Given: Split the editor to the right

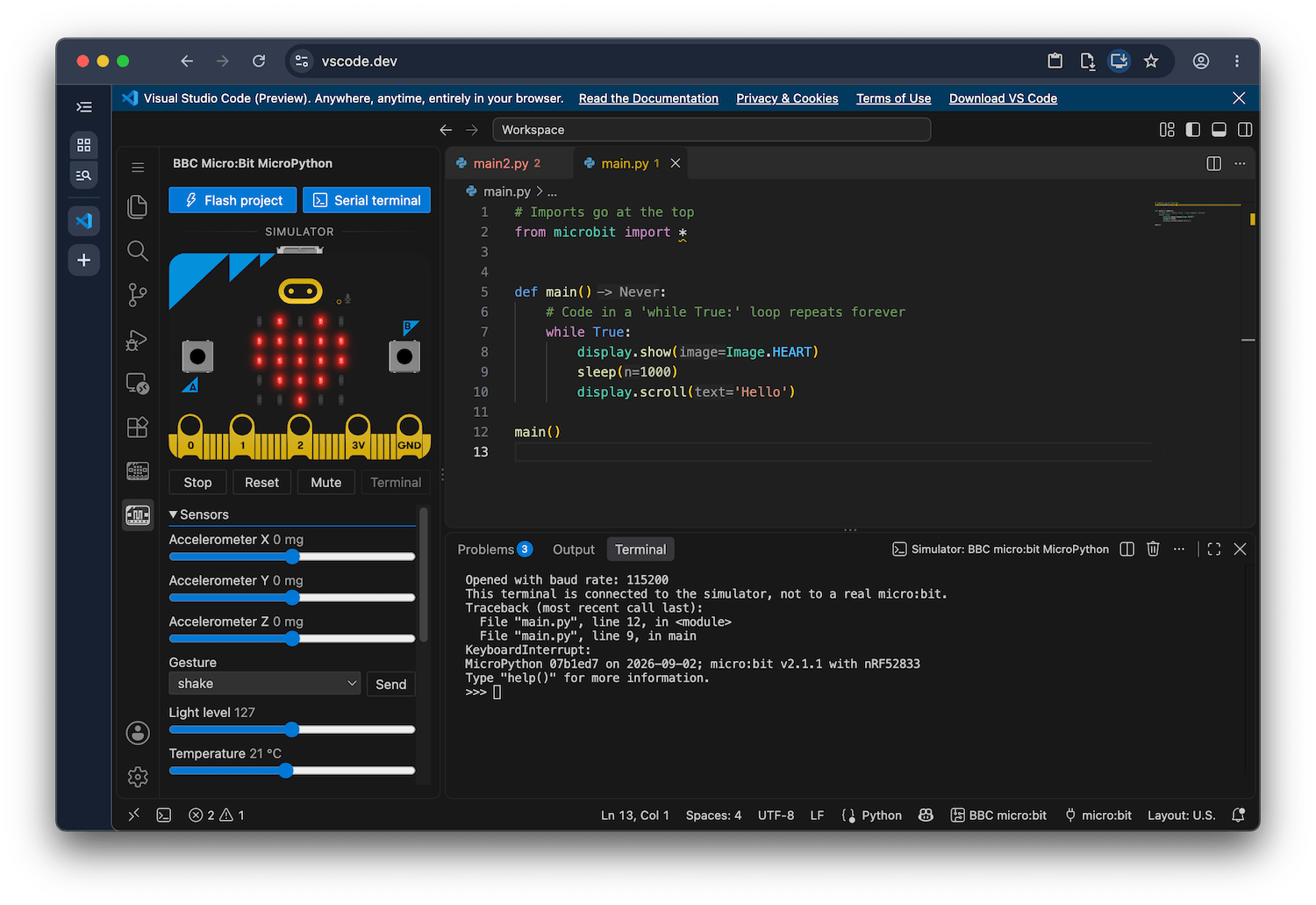Looking at the screenshot, I should coord(1214,163).
